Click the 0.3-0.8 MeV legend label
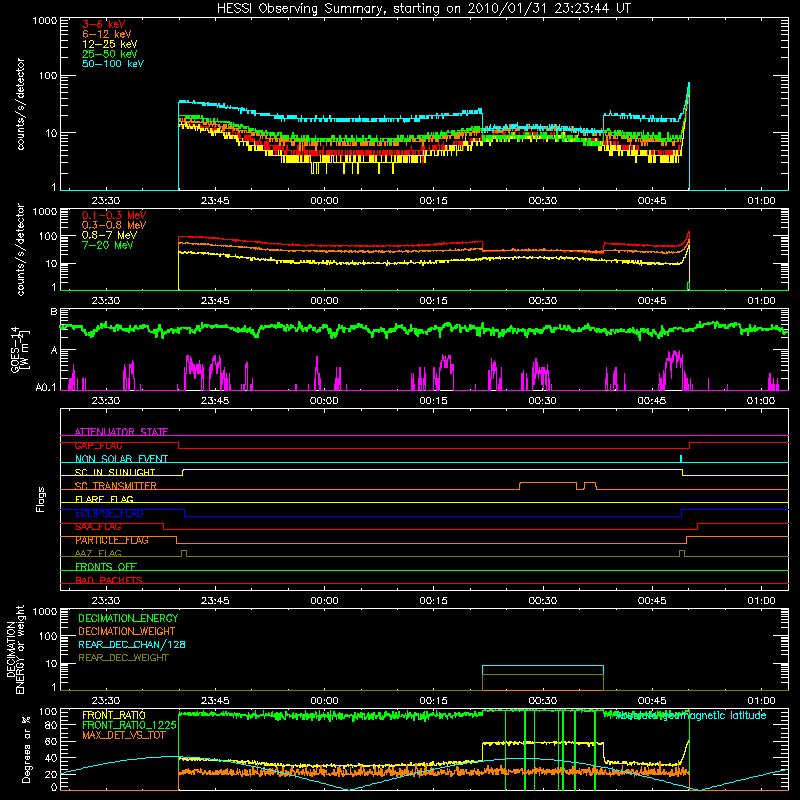Image resolution: width=800 pixels, height=800 pixels. point(114,225)
